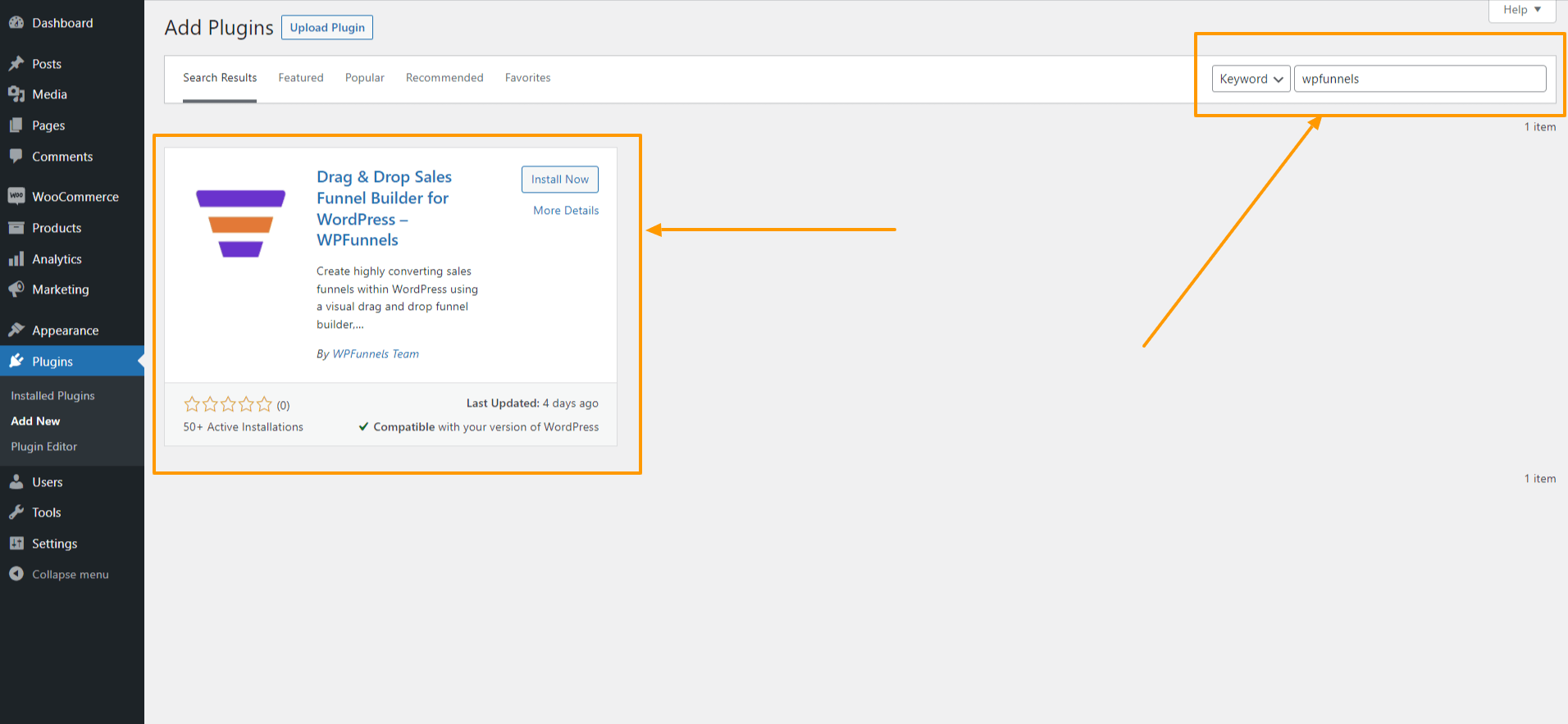The height and width of the screenshot is (724, 1568).
Task: Open Plugin Editor submenu item
Action: 43,446
